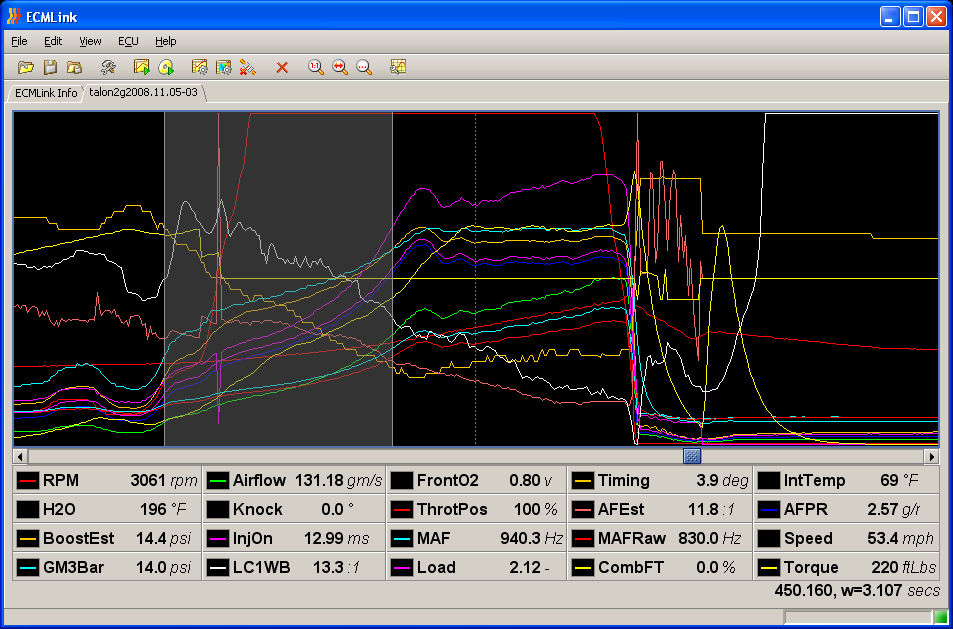The image size is (953, 629).
Task: Click the disconnect cable icon in toolbar
Action: [x=248, y=67]
